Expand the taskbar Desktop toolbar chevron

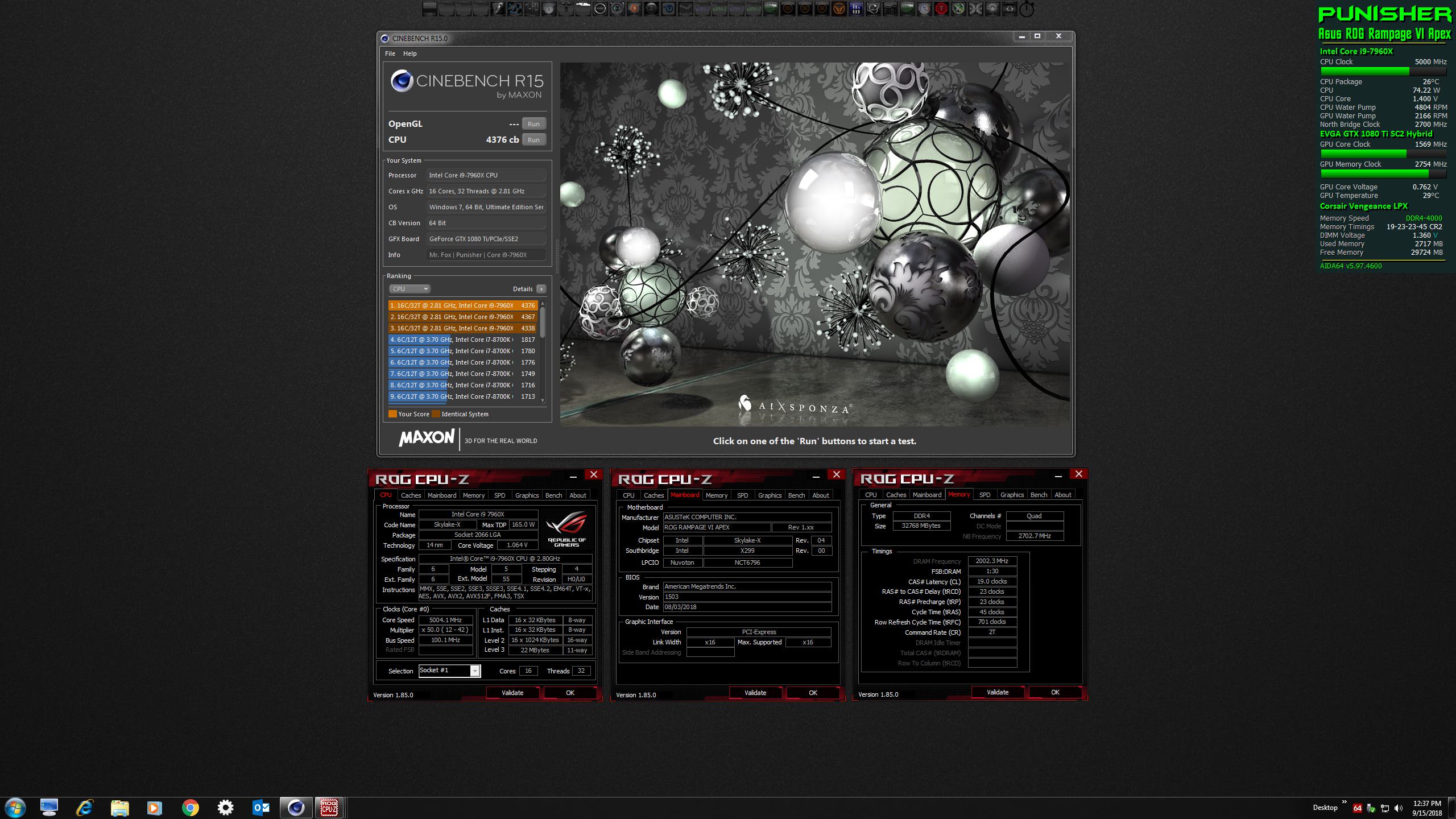(1344, 803)
